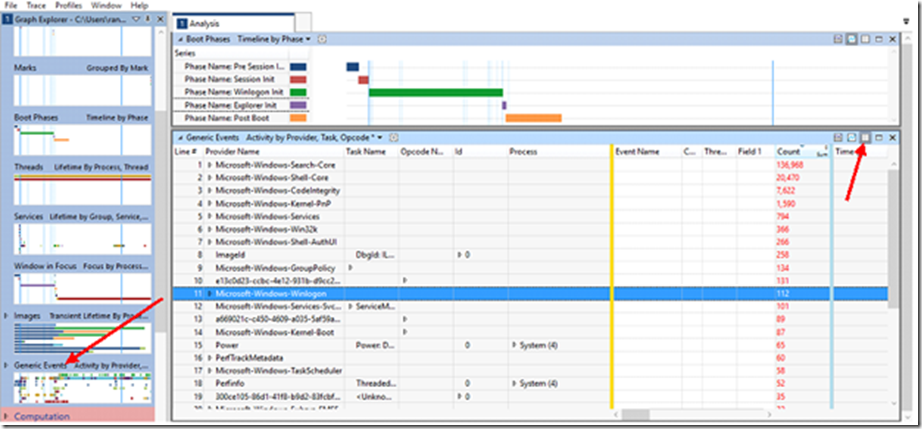
Task: Open the Profiles menu
Action: click(x=69, y=5)
